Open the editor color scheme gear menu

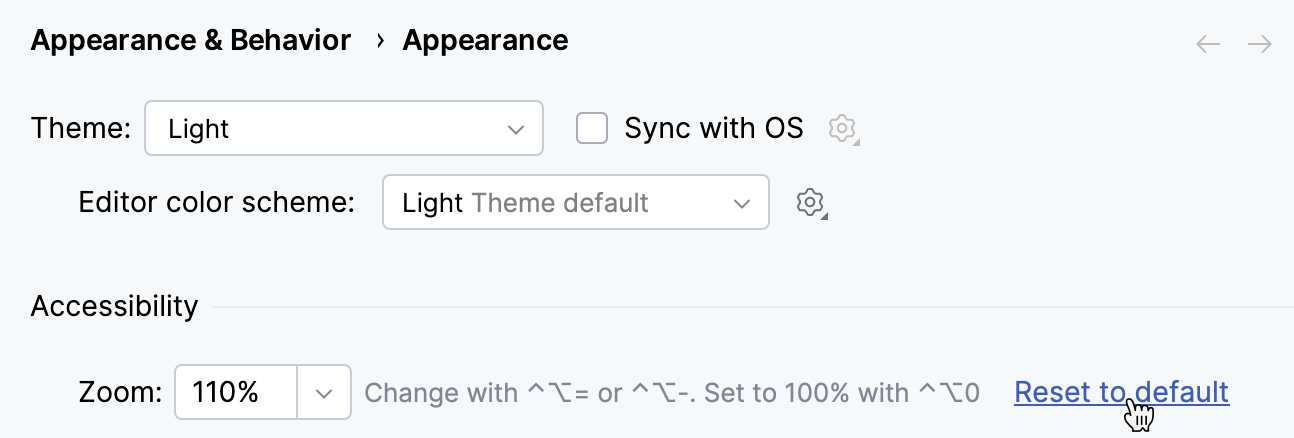pos(810,203)
